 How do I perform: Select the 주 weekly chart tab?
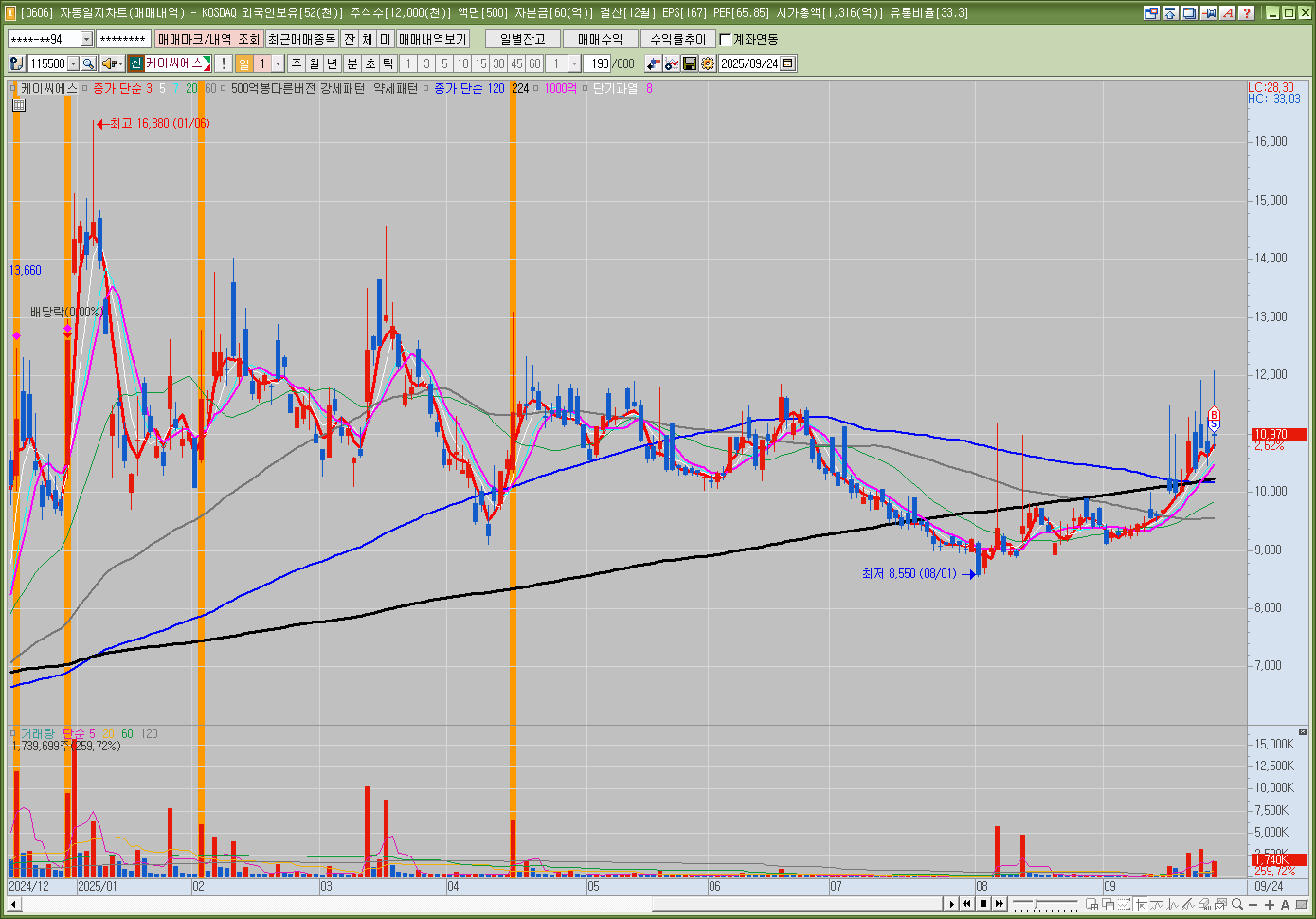point(297,63)
